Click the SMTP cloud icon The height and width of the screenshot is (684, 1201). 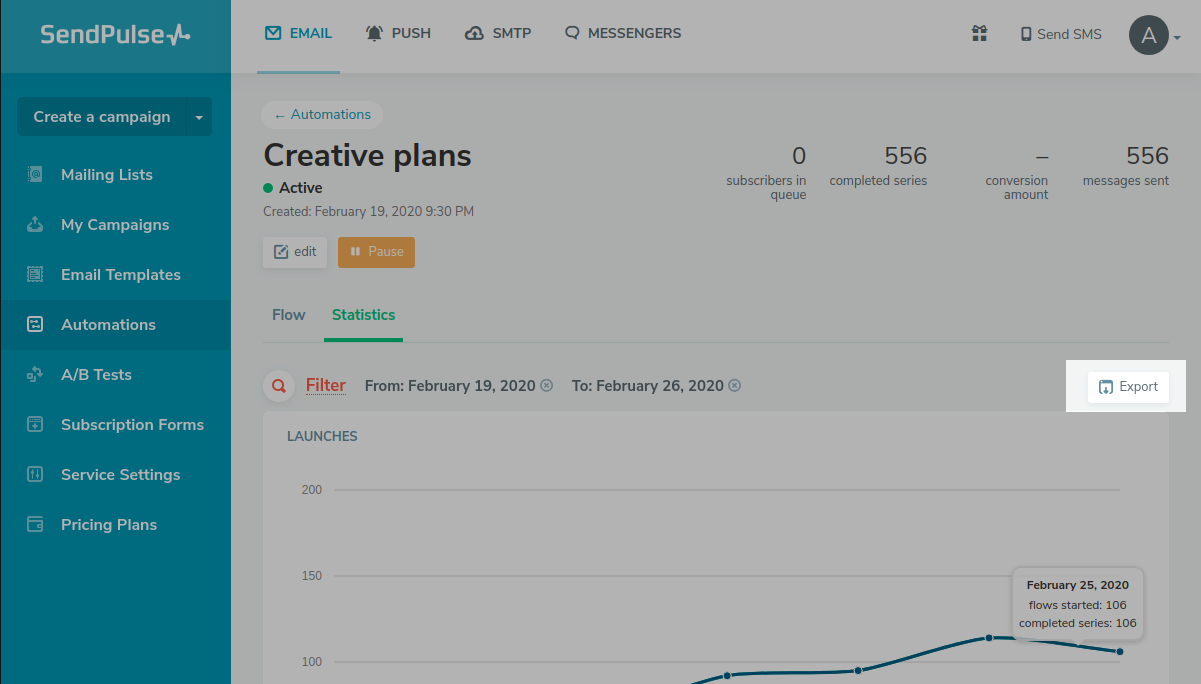pyautogui.click(x=475, y=33)
